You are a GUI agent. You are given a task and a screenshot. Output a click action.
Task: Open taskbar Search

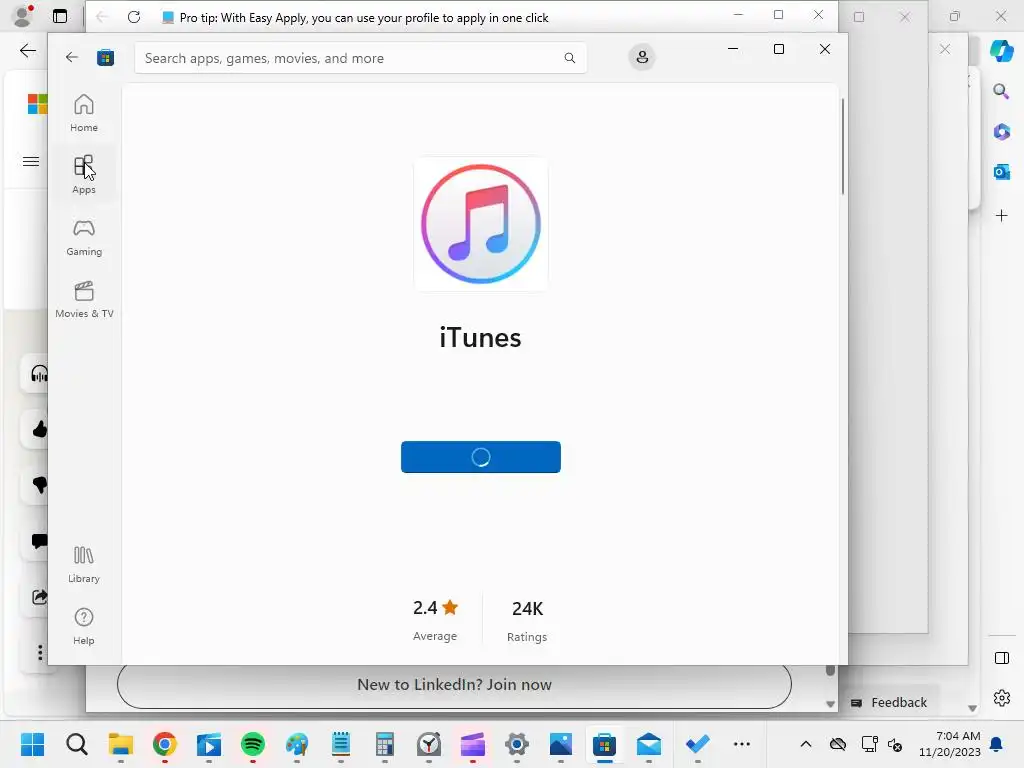tap(76, 744)
